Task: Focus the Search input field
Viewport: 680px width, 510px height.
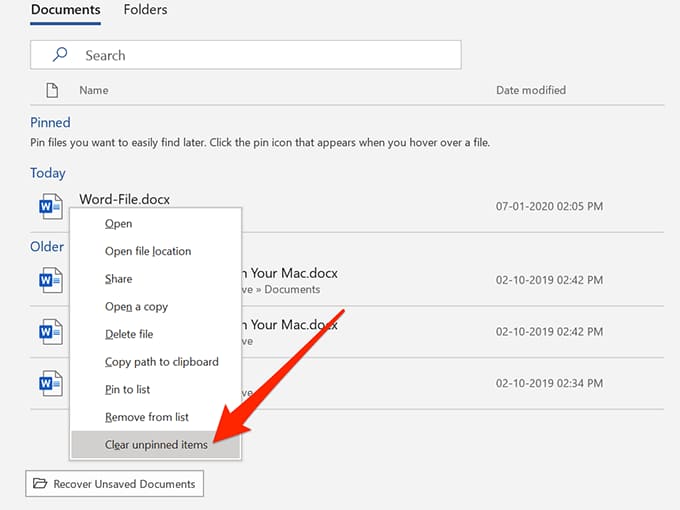Action: tap(260, 55)
